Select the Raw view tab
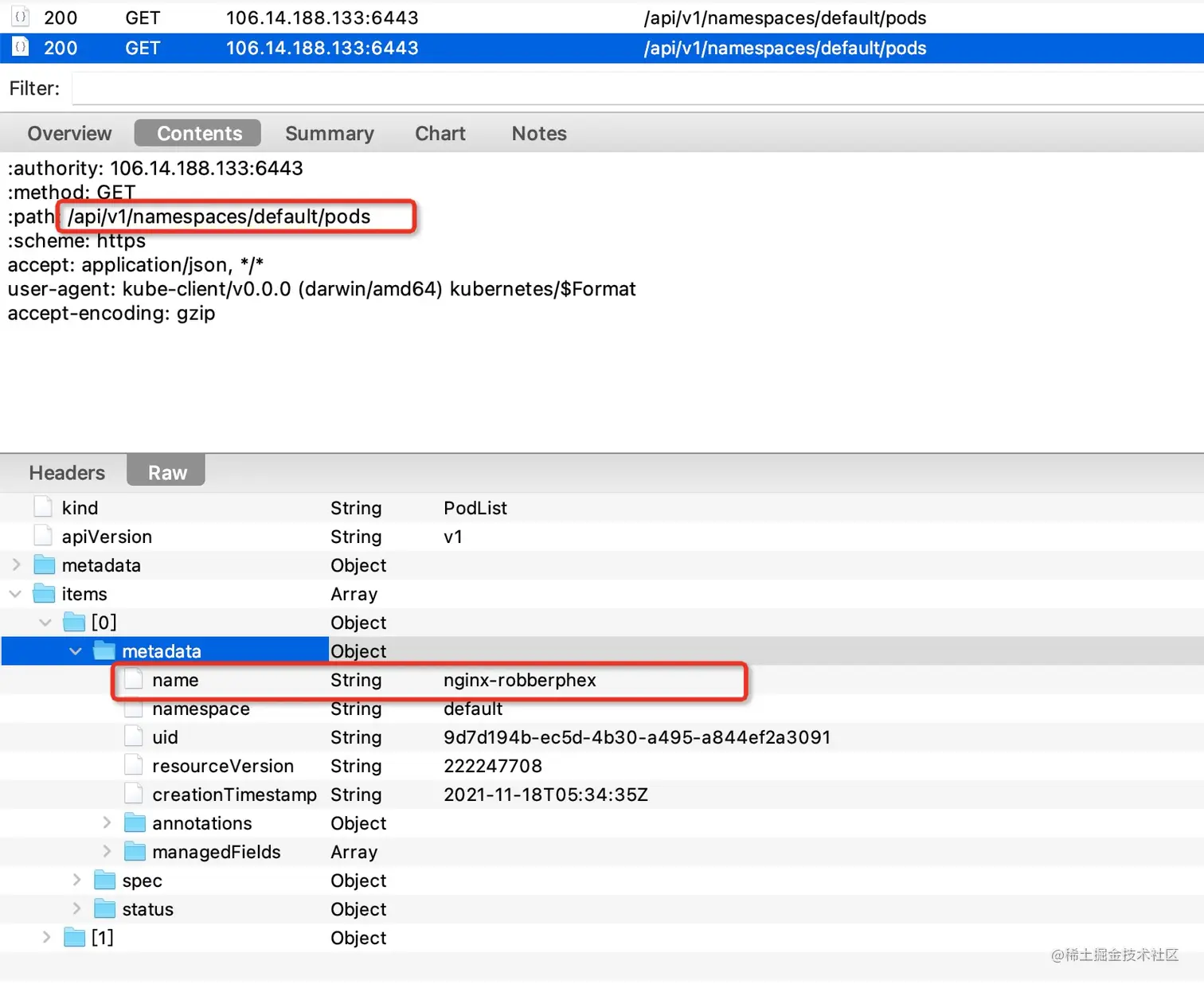 [166, 471]
